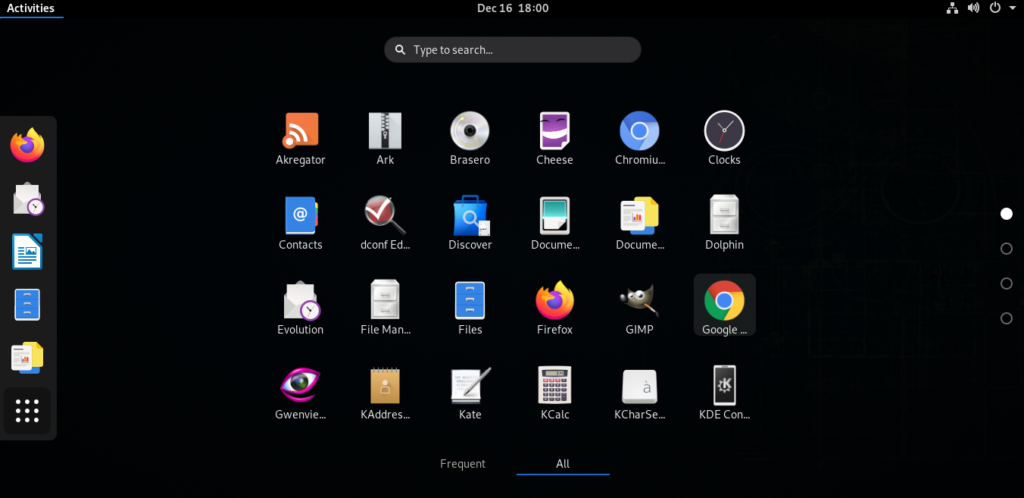This screenshot has width=1024, height=498.
Task: Open Firefox from the dock
Action: (x=27, y=145)
